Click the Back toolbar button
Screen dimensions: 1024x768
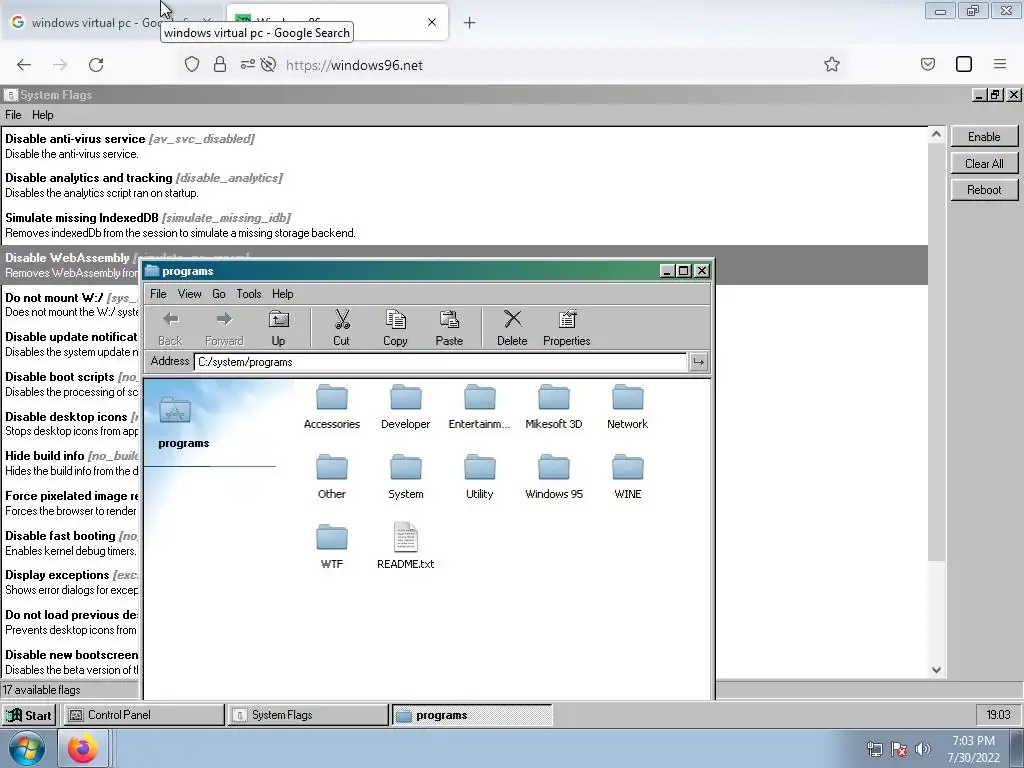click(x=170, y=328)
